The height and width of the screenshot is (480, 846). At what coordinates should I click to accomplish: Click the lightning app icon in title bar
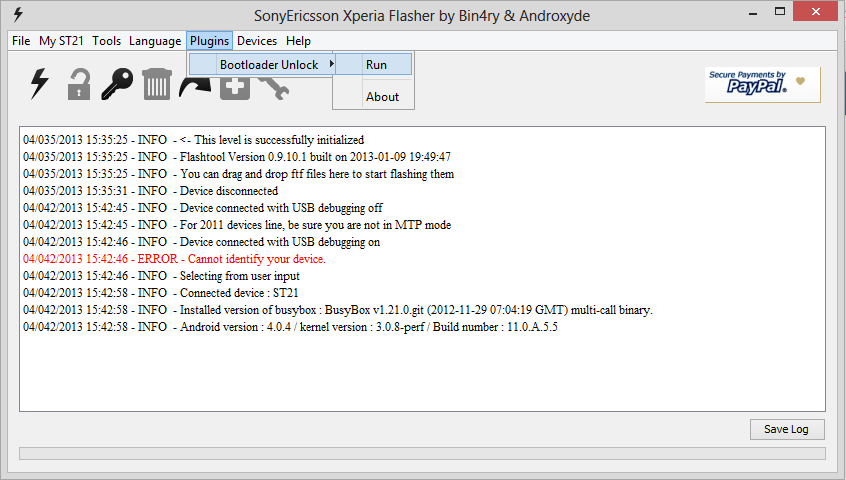point(18,15)
